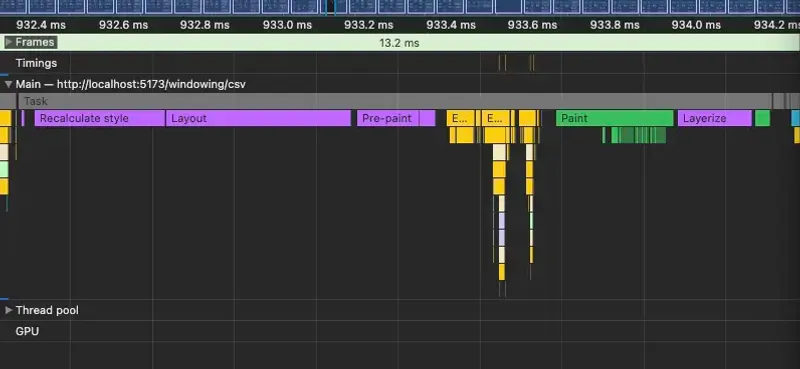Click the GPU track label
Screen dimensions: 800x369
click(27, 331)
